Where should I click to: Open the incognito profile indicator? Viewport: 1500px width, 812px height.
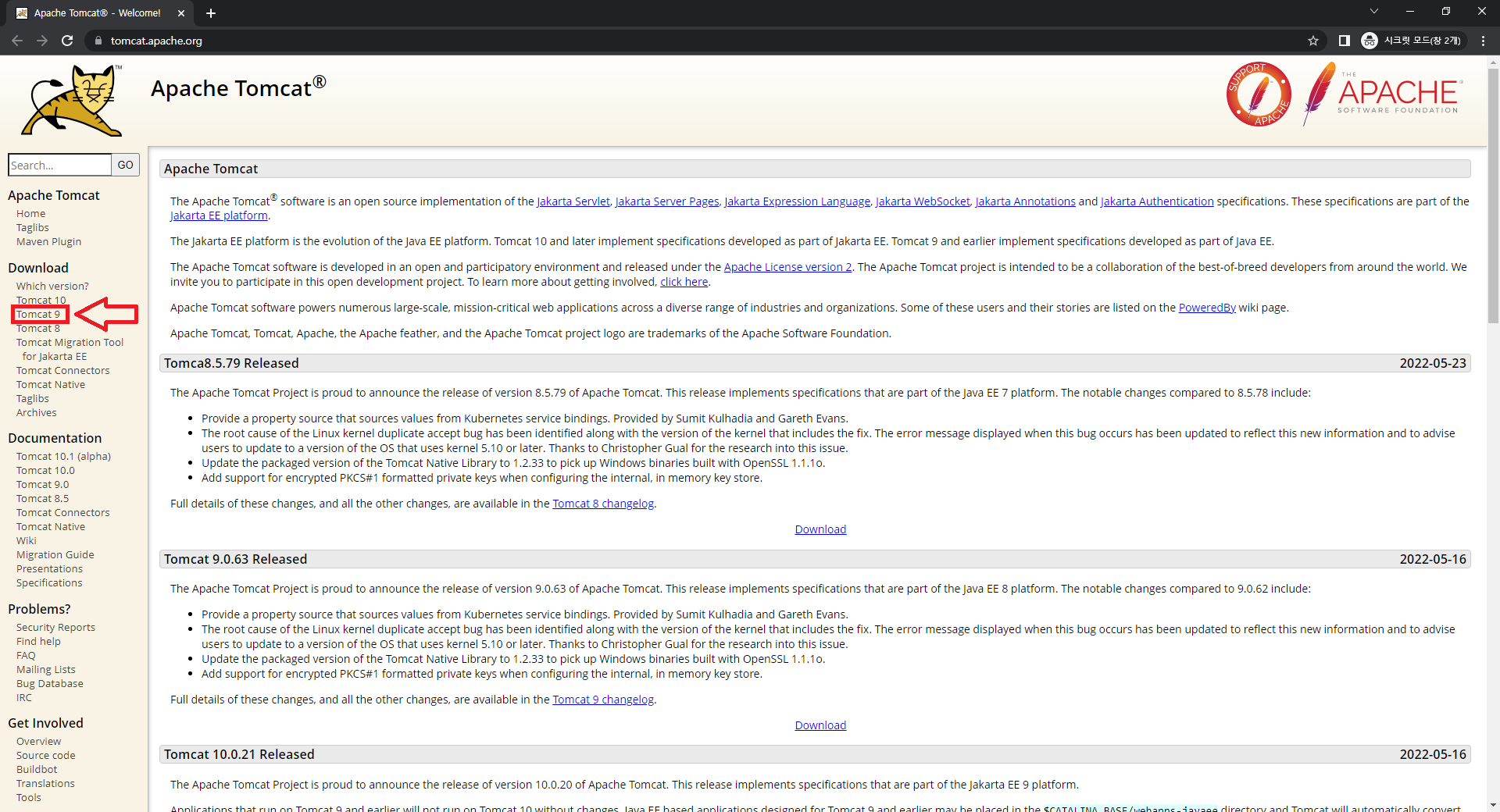(1412, 41)
